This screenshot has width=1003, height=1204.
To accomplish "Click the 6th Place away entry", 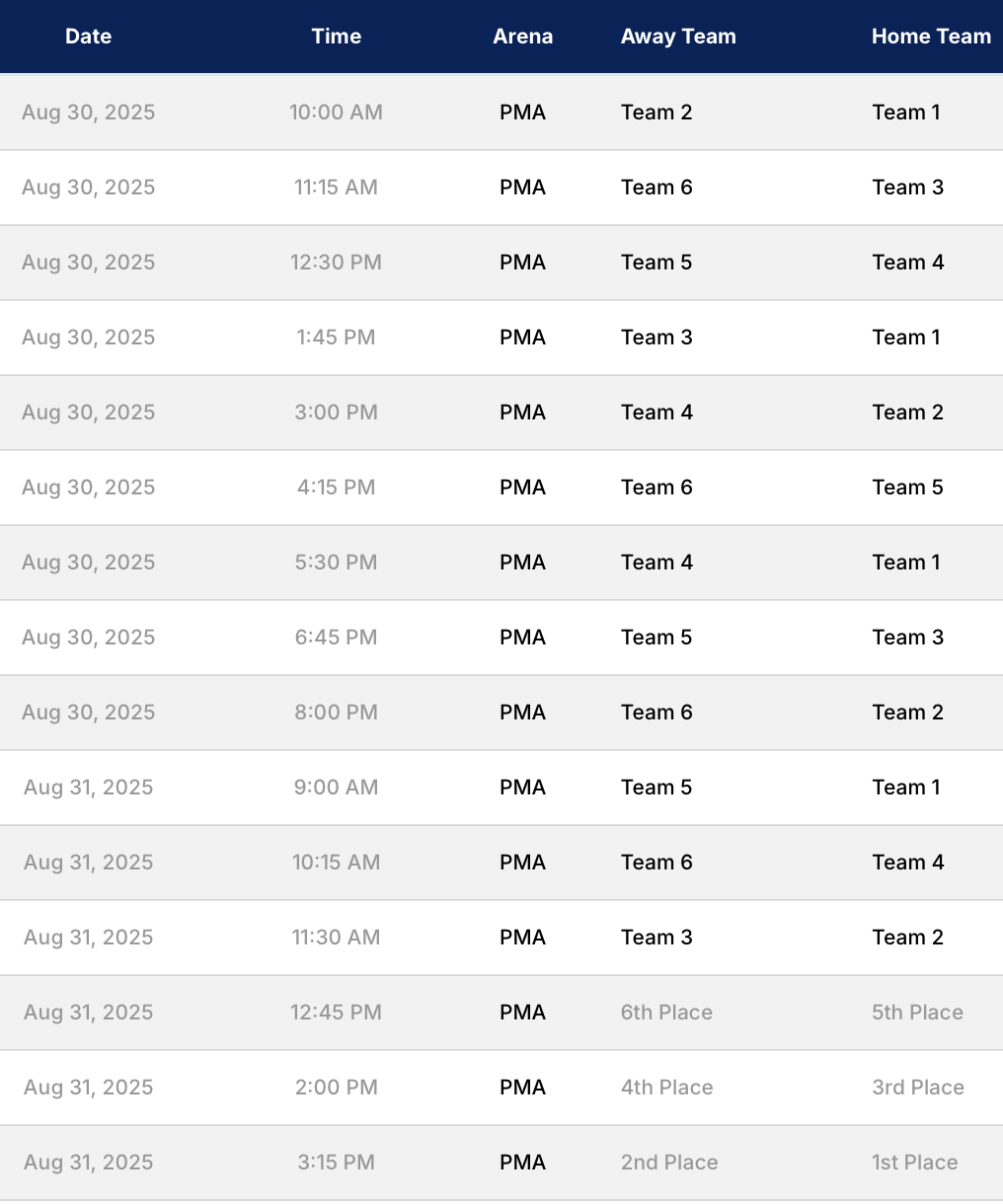I will [666, 1013].
